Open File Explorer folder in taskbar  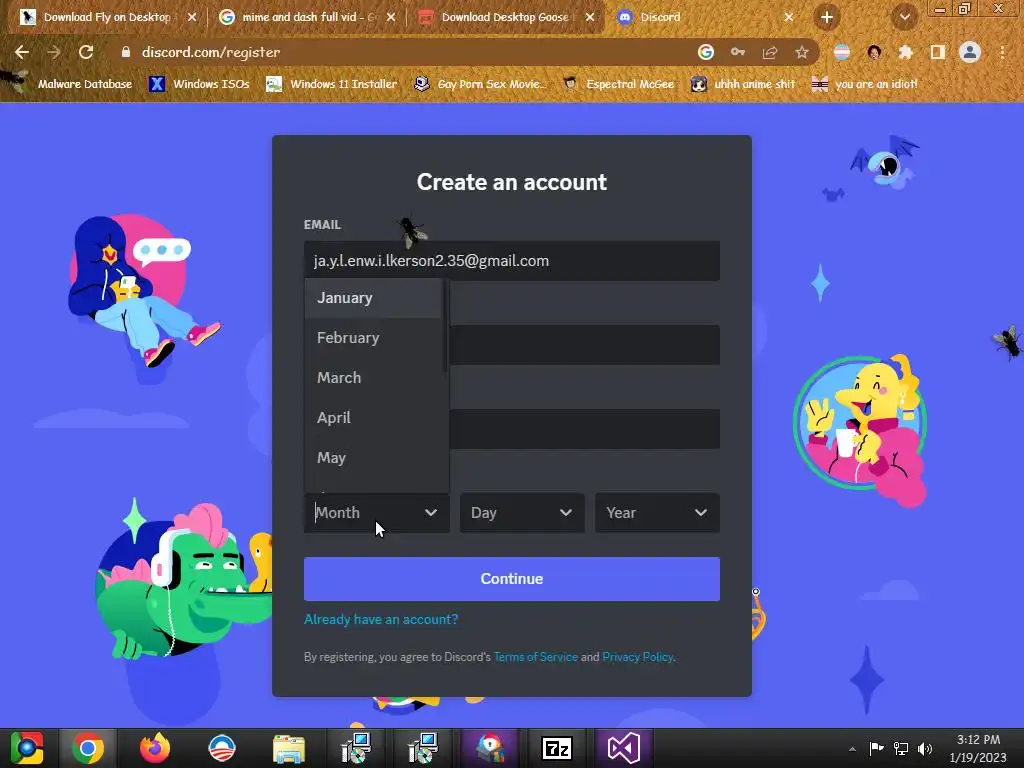[289, 748]
